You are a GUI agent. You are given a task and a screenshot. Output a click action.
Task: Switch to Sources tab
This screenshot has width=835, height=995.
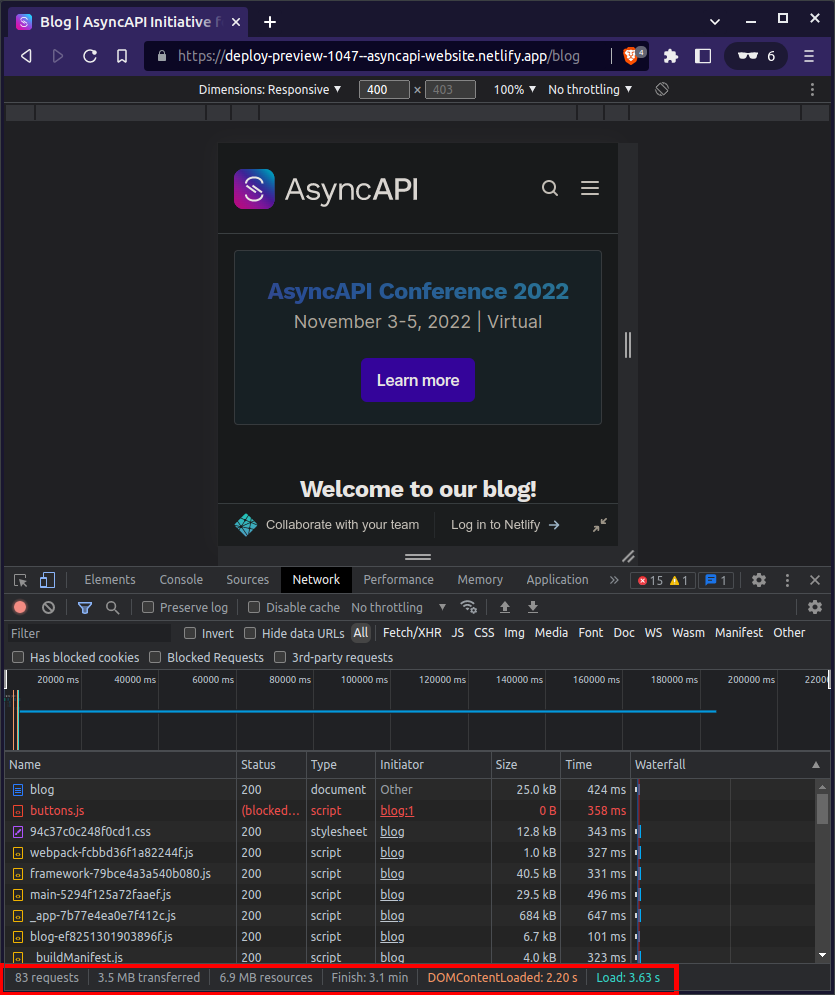point(247,579)
